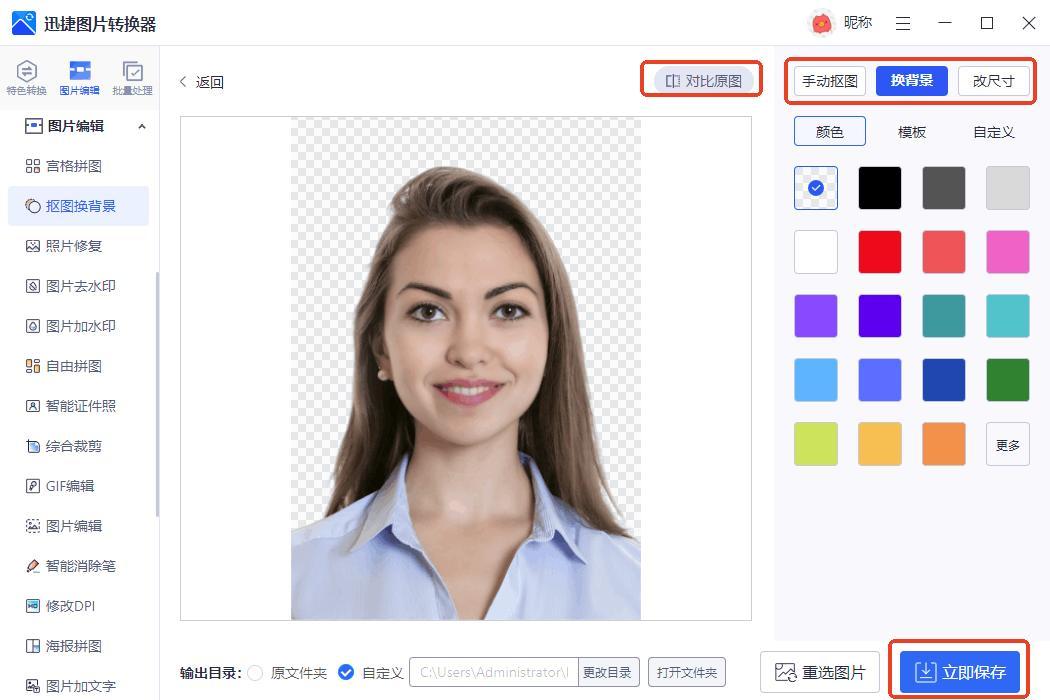The width and height of the screenshot is (1050, 700).
Task: Open the 智能证件照 ID photo tool
Action: click(80, 406)
